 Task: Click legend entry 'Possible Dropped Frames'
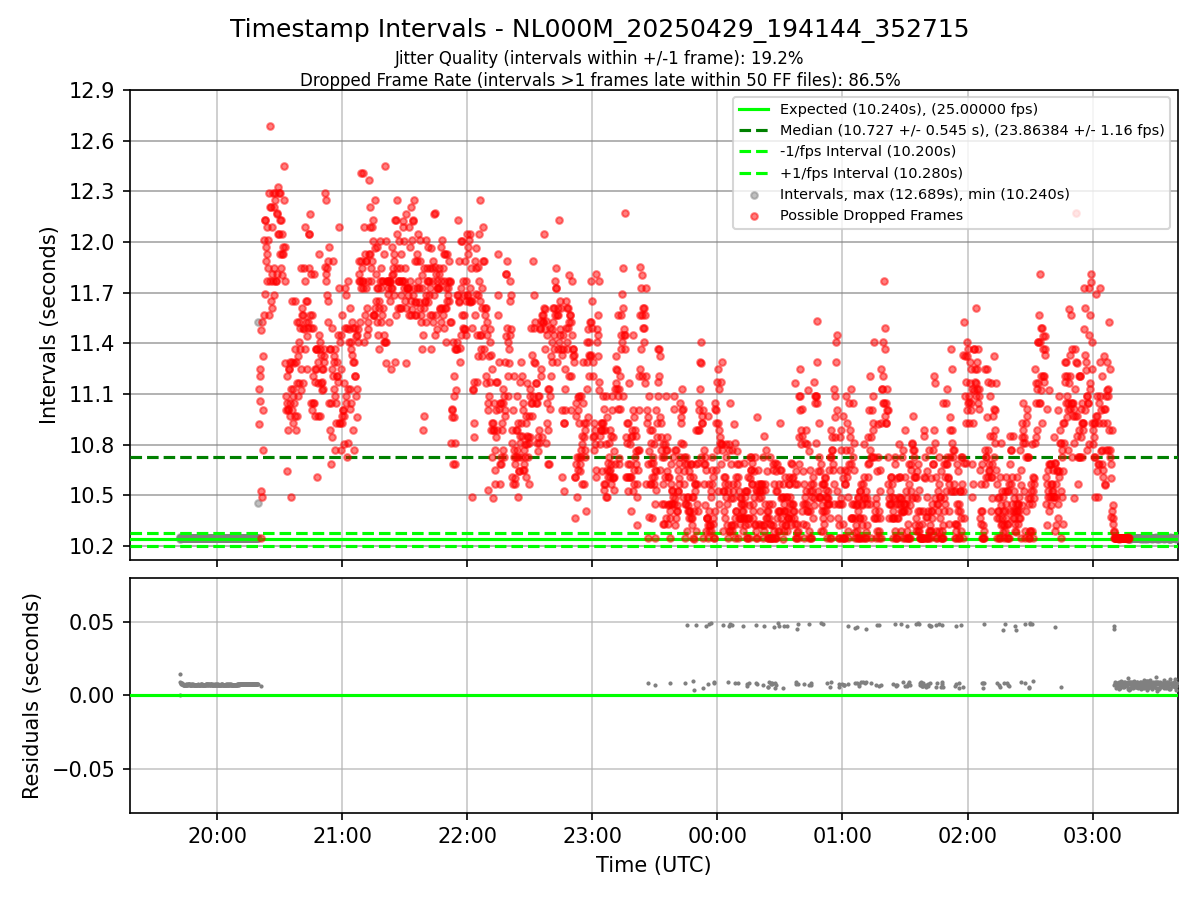[871, 215]
